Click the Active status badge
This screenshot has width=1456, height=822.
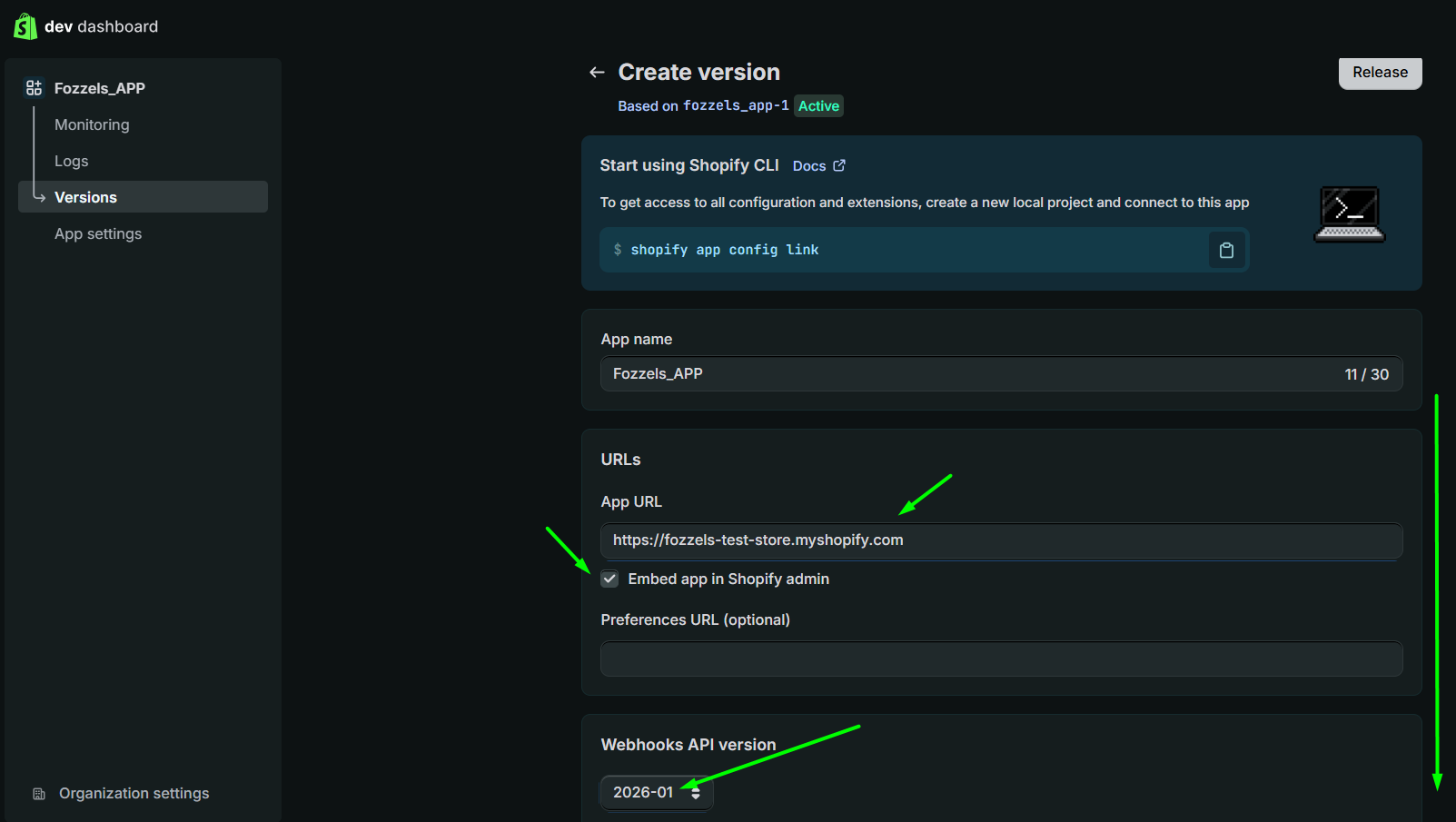click(x=818, y=106)
